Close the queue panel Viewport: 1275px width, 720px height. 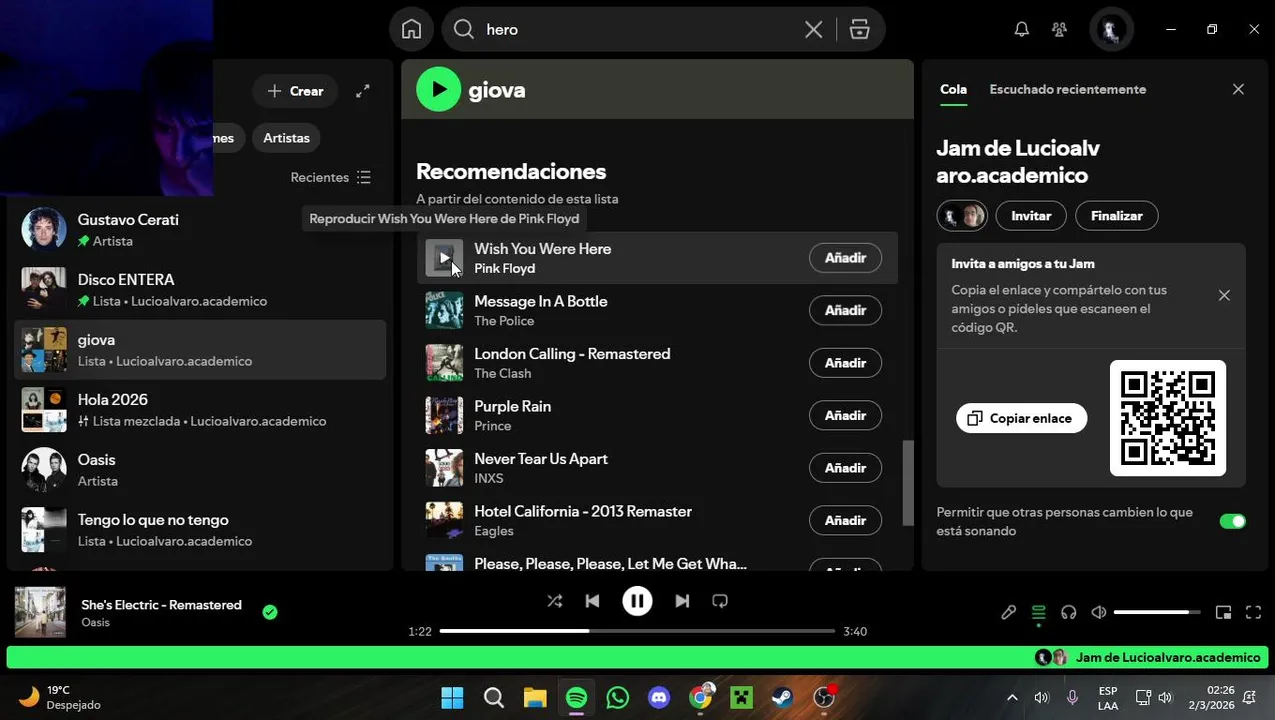pyautogui.click(x=1238, y=89)
